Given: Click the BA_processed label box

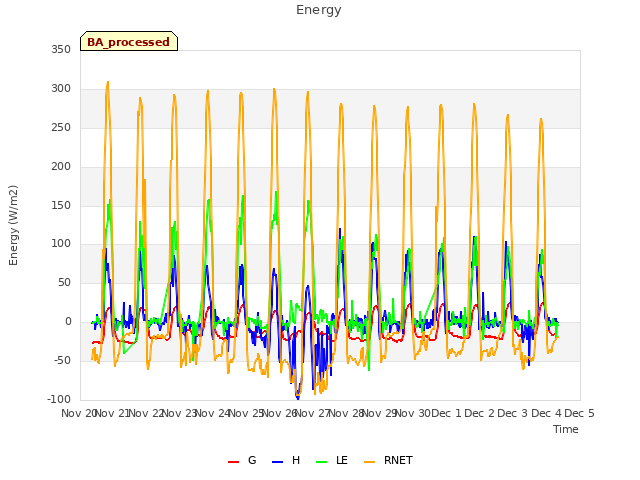Looking at the screenshot, I should pos(129,41).
